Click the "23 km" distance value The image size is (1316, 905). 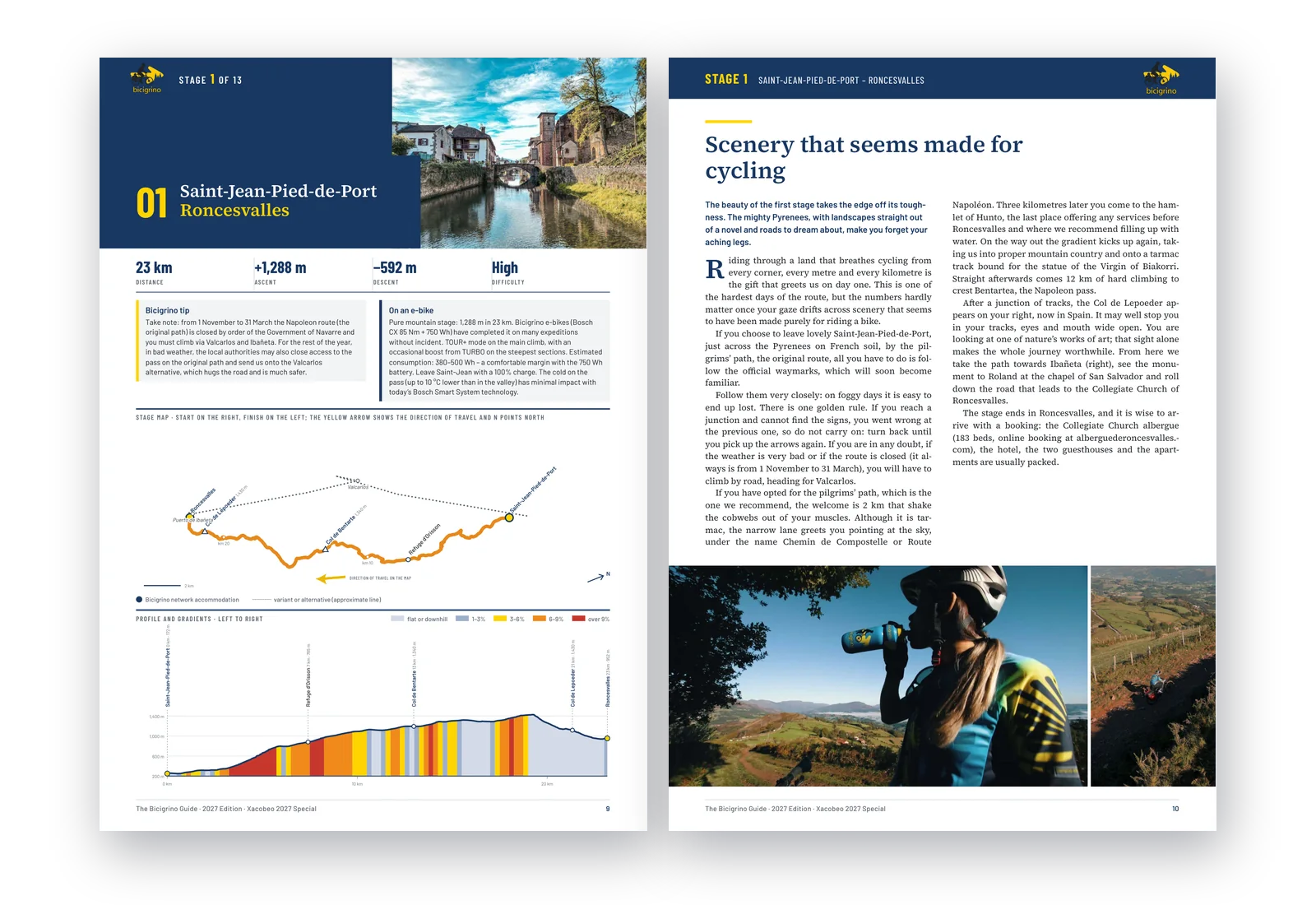point(154,267)
